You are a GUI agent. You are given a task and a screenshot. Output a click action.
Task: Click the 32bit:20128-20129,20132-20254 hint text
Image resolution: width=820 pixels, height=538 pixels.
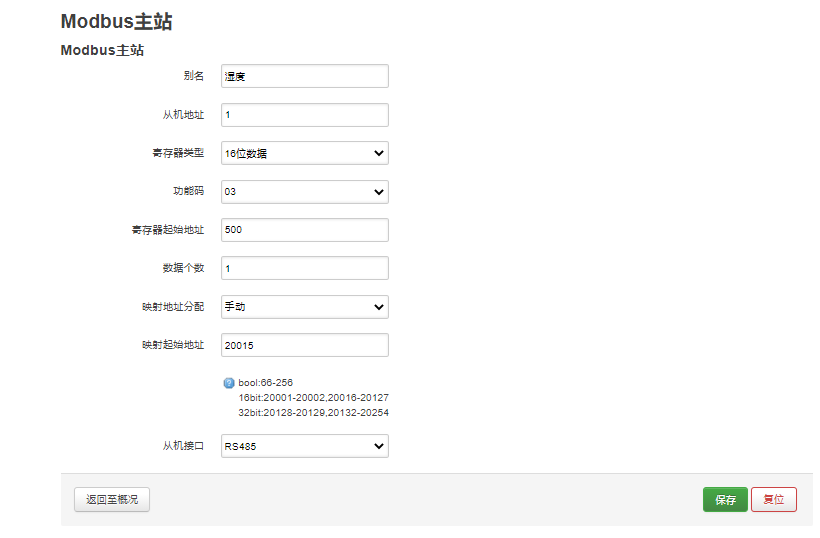coord(313,413)
